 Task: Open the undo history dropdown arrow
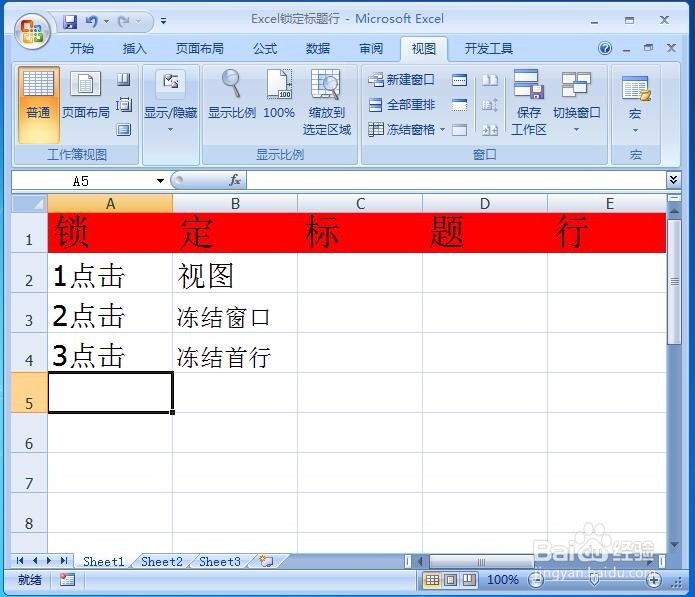(106, 21)
